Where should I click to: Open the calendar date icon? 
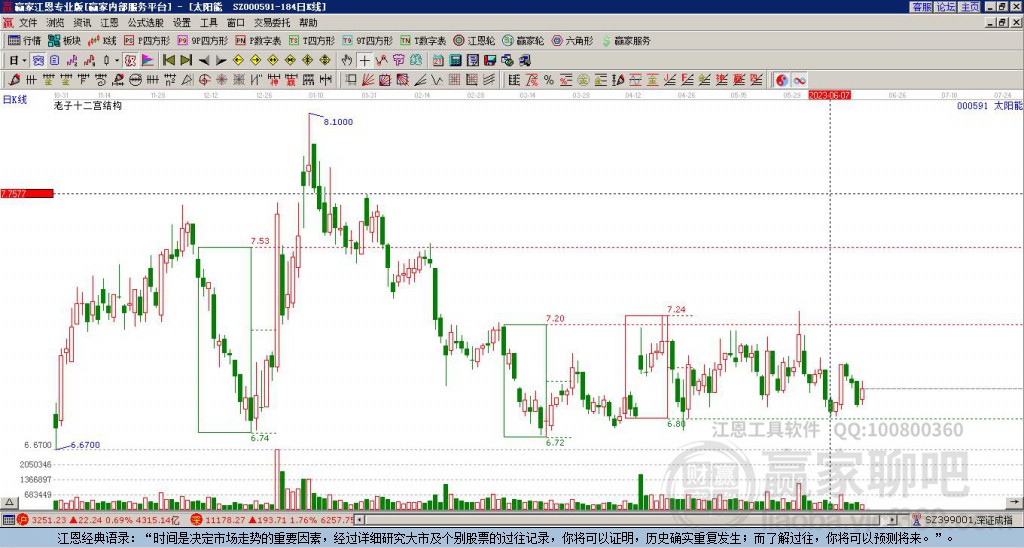(438, 61)
